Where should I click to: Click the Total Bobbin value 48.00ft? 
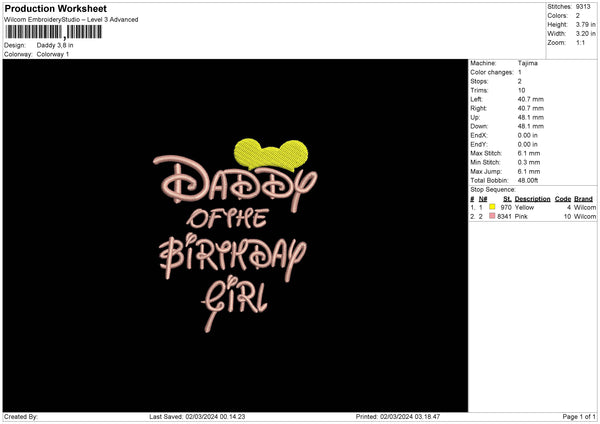528,180
